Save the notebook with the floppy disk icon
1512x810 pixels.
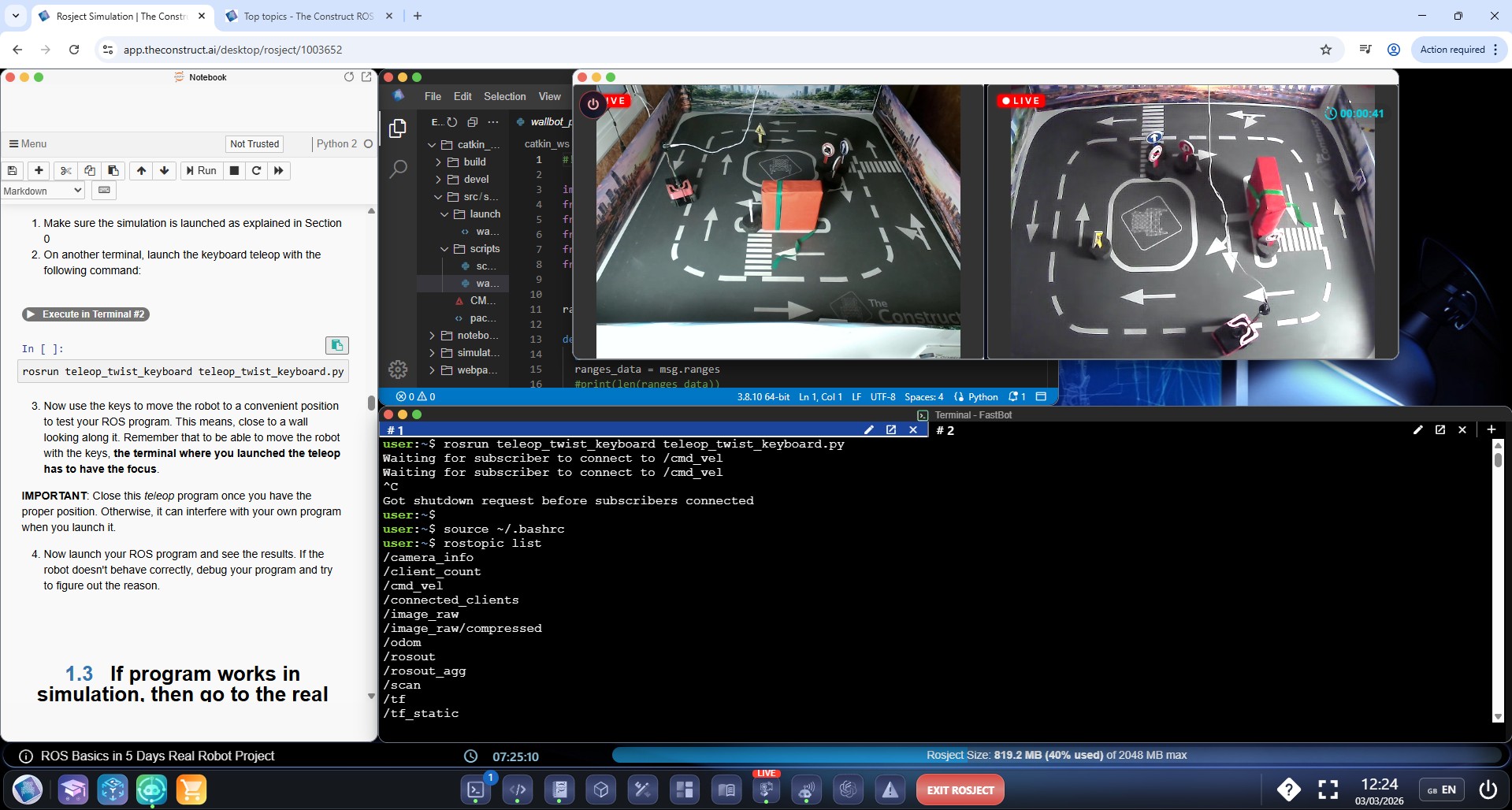tap(13, 171)
